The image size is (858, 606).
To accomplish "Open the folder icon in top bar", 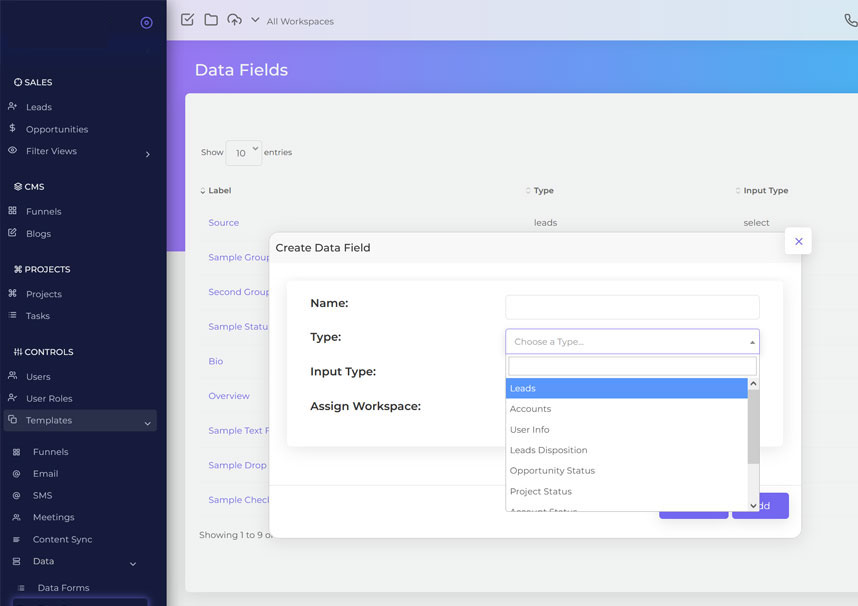I will pyautogui.click(x=211, y=20).
